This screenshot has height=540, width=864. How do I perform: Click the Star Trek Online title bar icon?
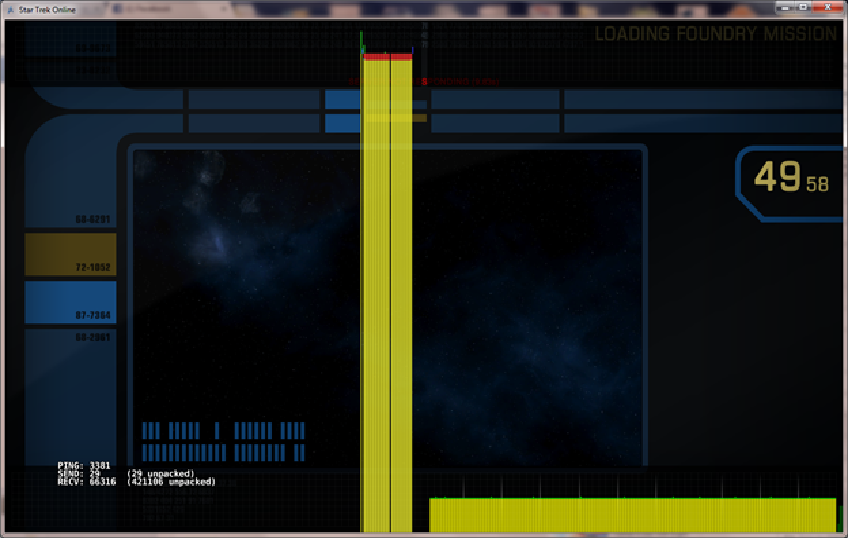[x=10, y=9]
